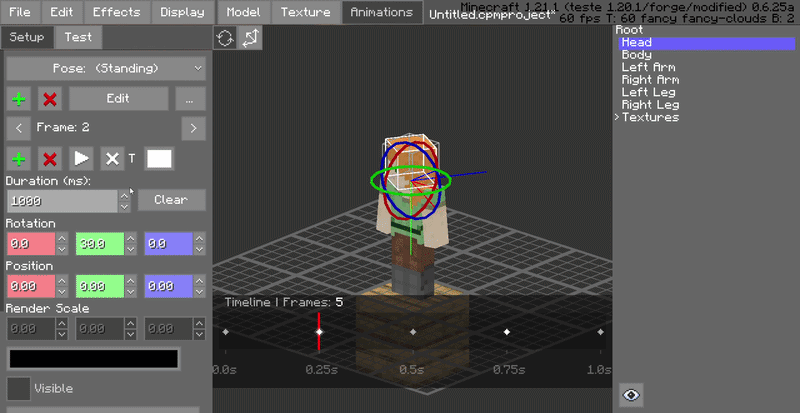Go to next frame arrow
Image resolution: width=800 pixels, height=413 pixels.
tap(193, 128)
